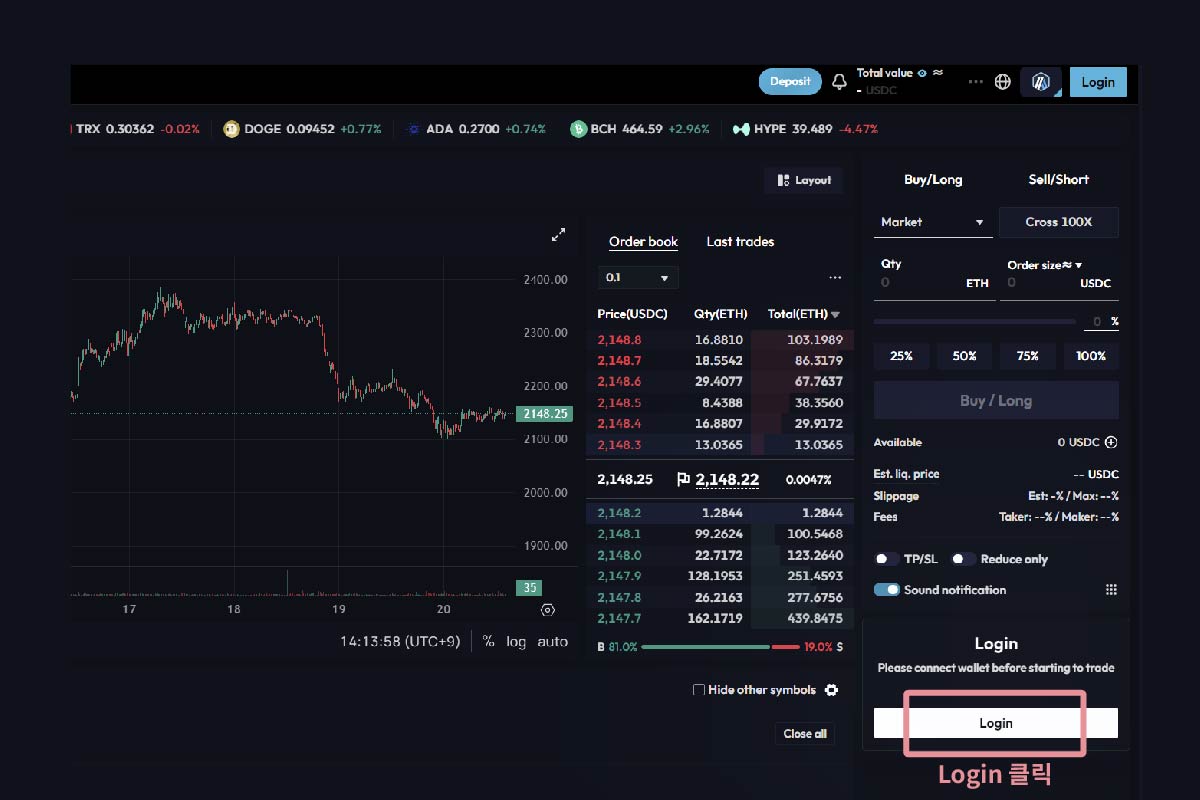Click the blue Deposit button
This screenshot has height=800, width=1200.
[x=790, y=82]
